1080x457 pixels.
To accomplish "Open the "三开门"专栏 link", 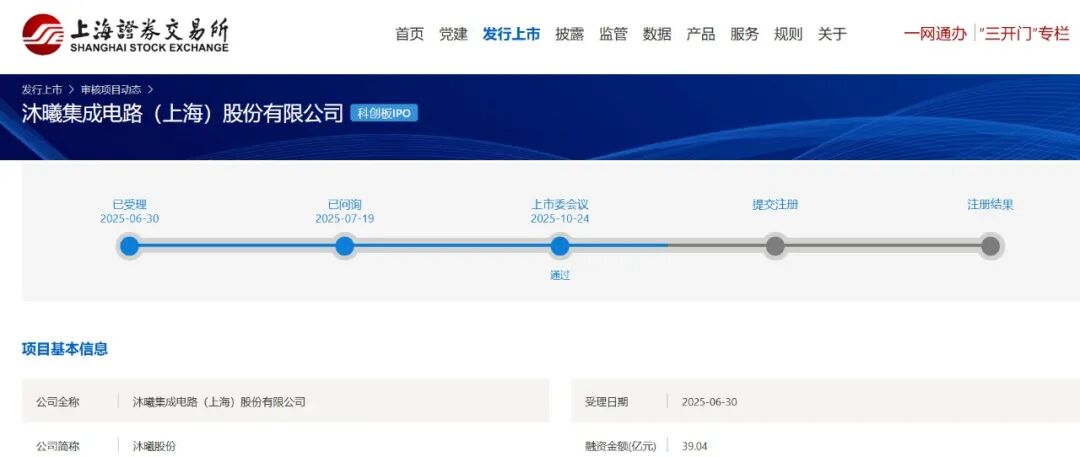I will coord(1024,34).
